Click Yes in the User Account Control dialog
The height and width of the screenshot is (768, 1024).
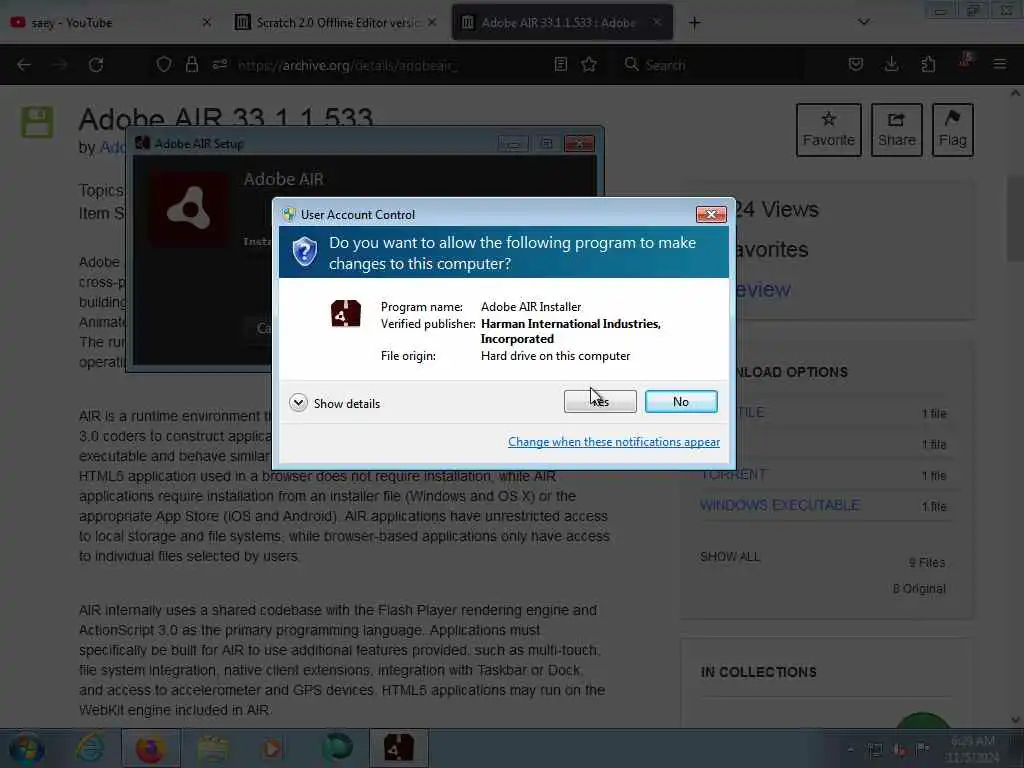click(600, 402)
